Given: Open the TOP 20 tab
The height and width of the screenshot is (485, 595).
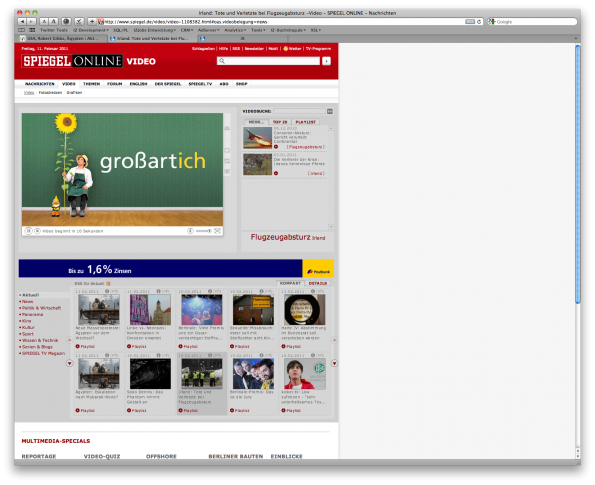Looking at the screenshot, I should [280, 122].
